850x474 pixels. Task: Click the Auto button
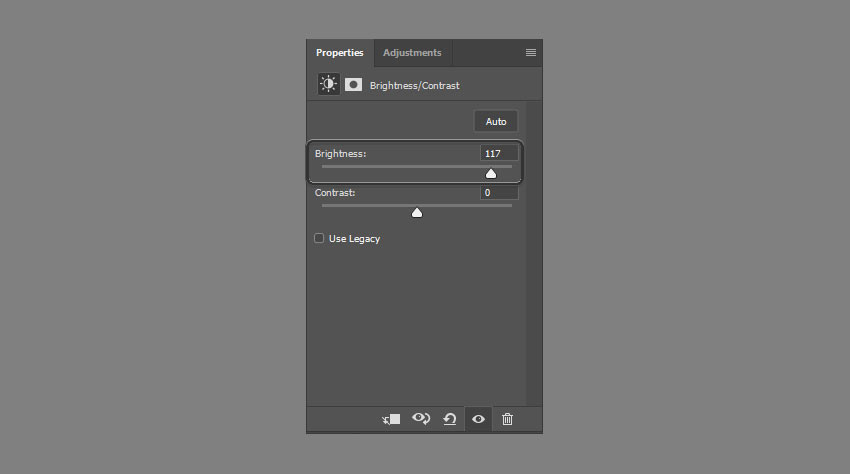click(x=496, y=121)
